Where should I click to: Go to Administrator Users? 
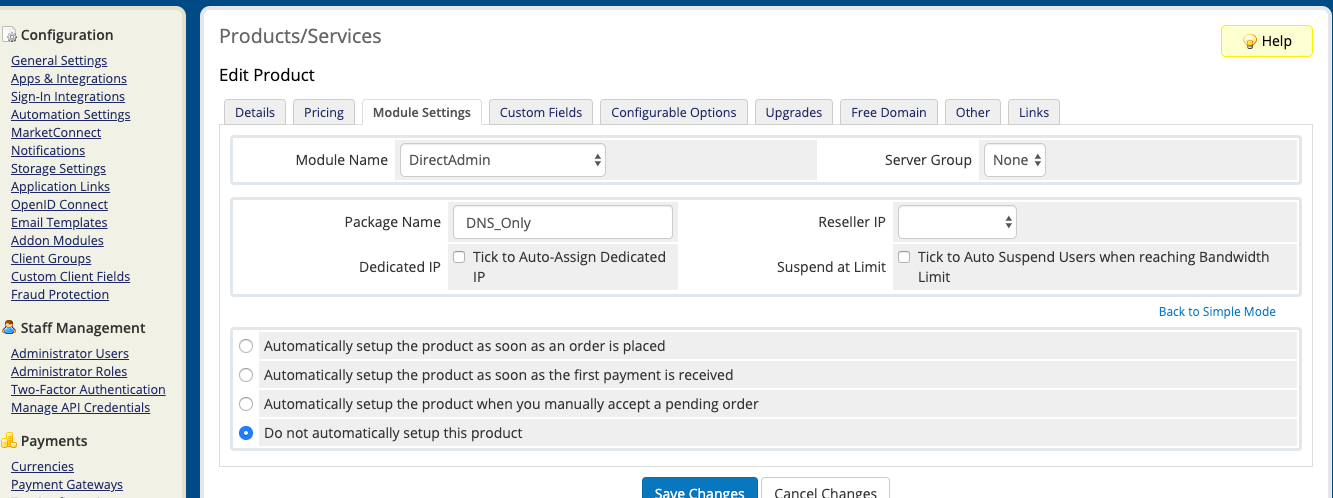pyautogui.click(x=70, y=354)
